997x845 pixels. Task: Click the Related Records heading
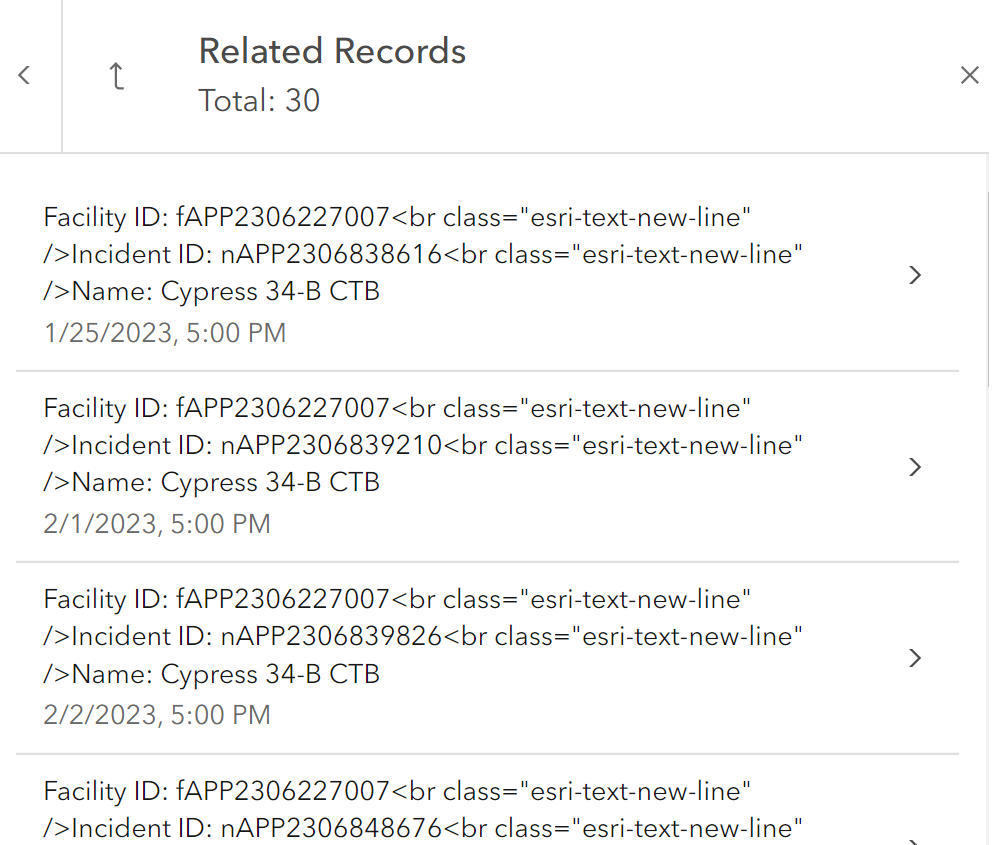tap(333, 51)
